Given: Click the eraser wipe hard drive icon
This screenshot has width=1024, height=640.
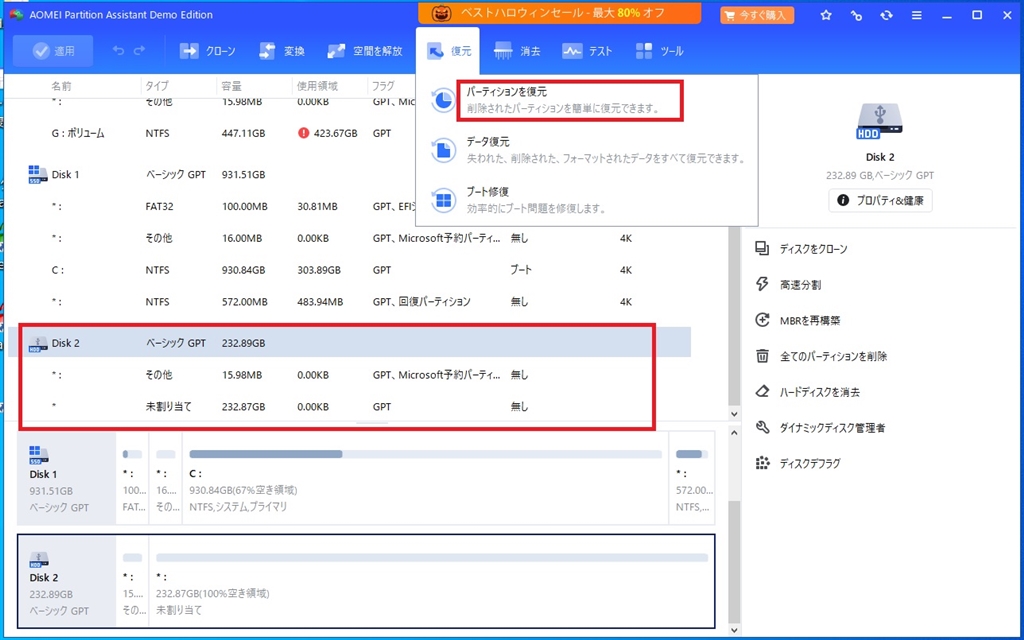Looking at the screenshot, I should 762,392.
